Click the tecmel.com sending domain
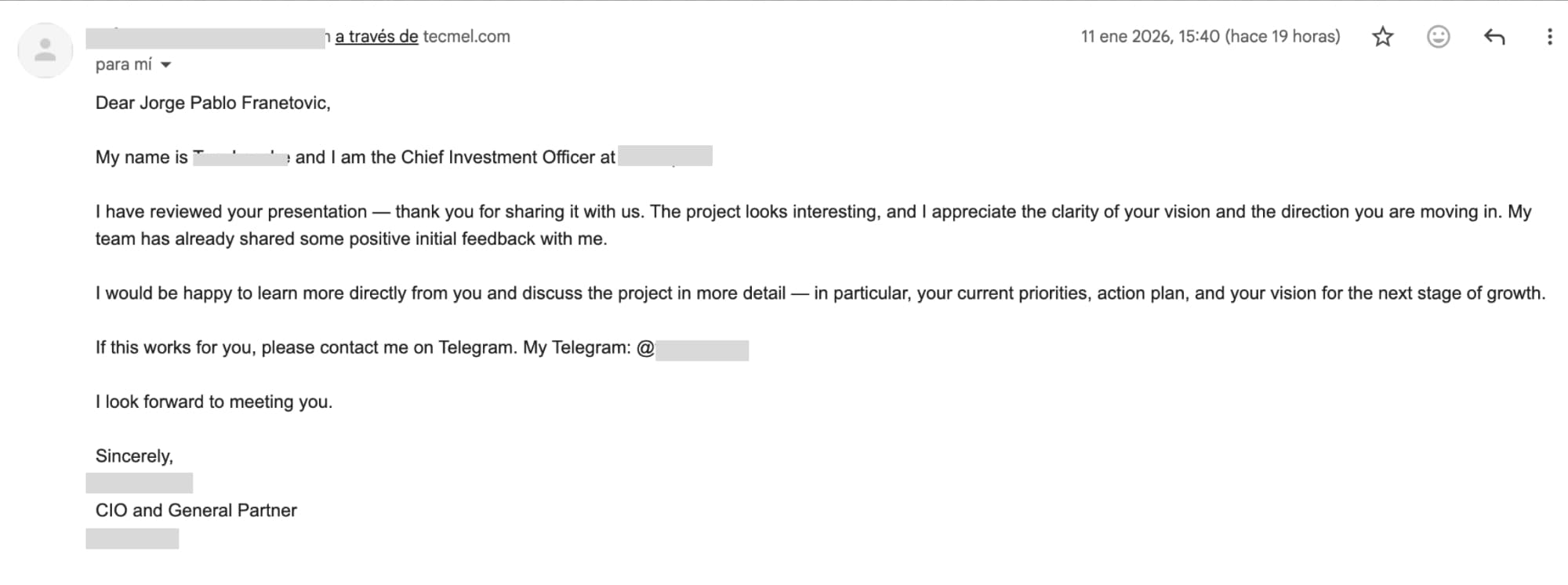This screenshot has height=585, width=1568. [x=466, y=37]
